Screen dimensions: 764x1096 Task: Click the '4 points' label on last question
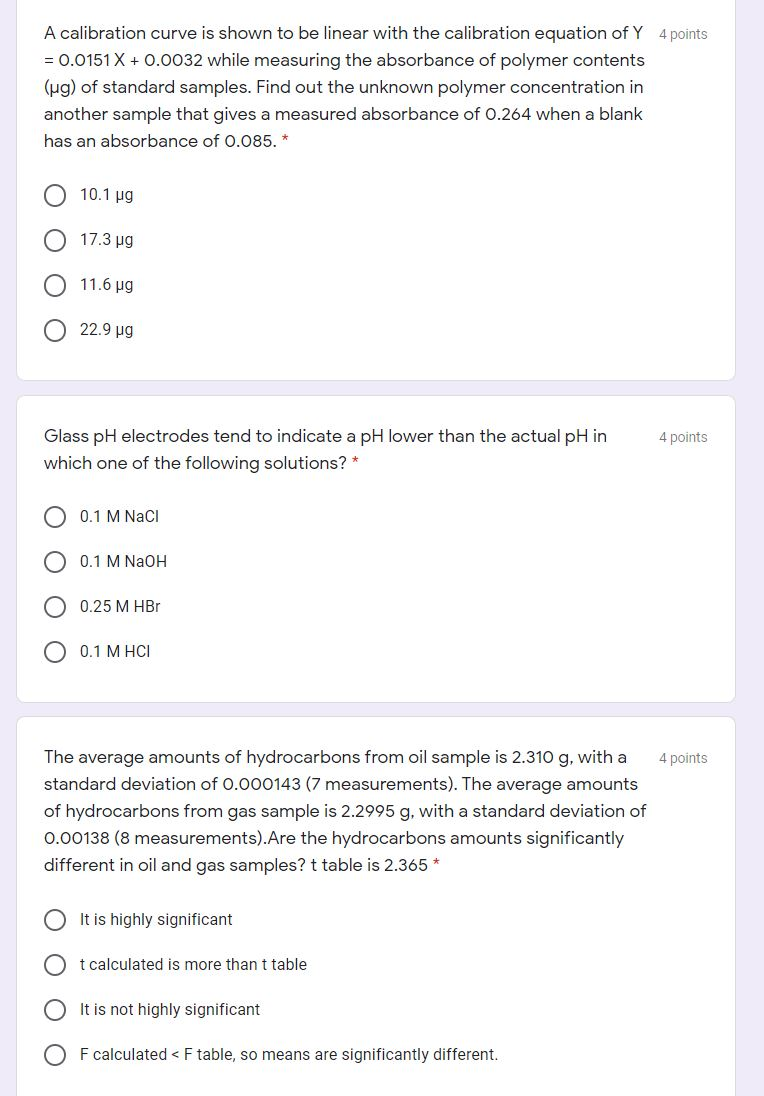[x=683, y=758]
